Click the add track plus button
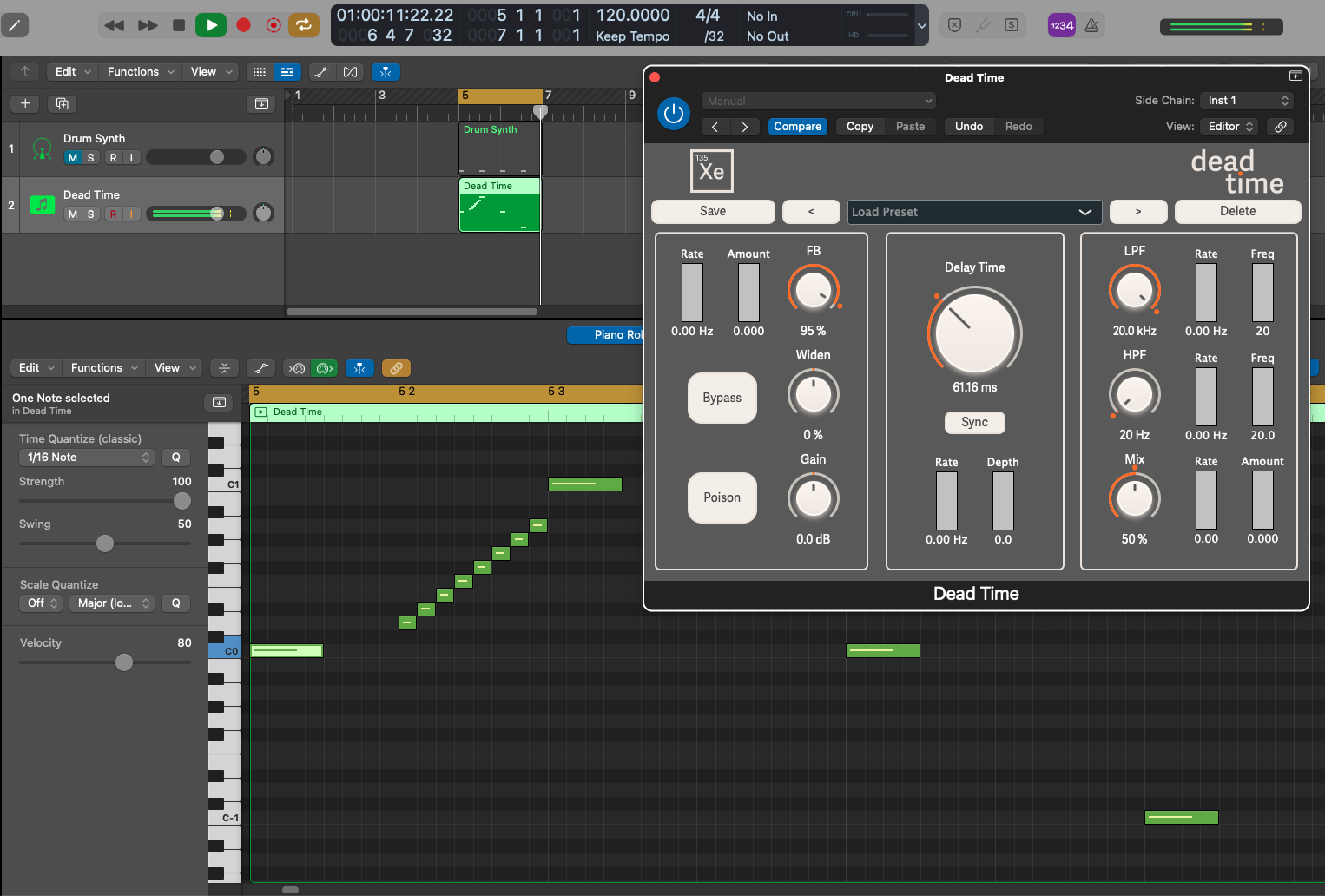This screenshot has height=896, width=1325. pos(25,103)
